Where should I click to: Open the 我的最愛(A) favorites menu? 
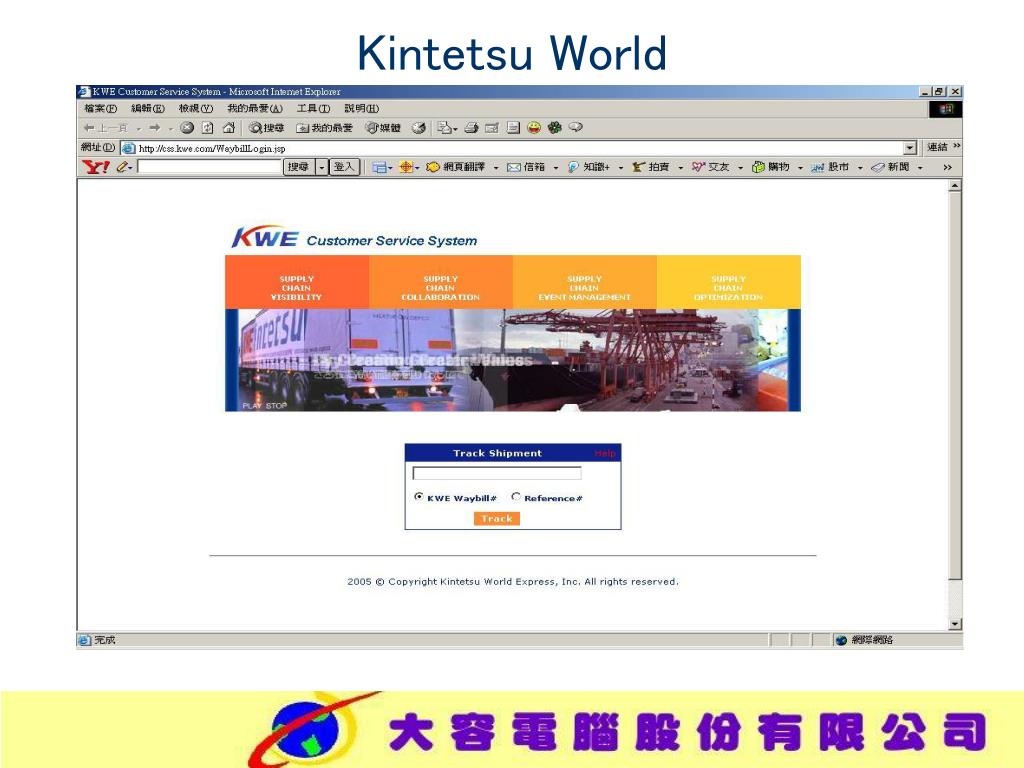[x=255, y=108]
